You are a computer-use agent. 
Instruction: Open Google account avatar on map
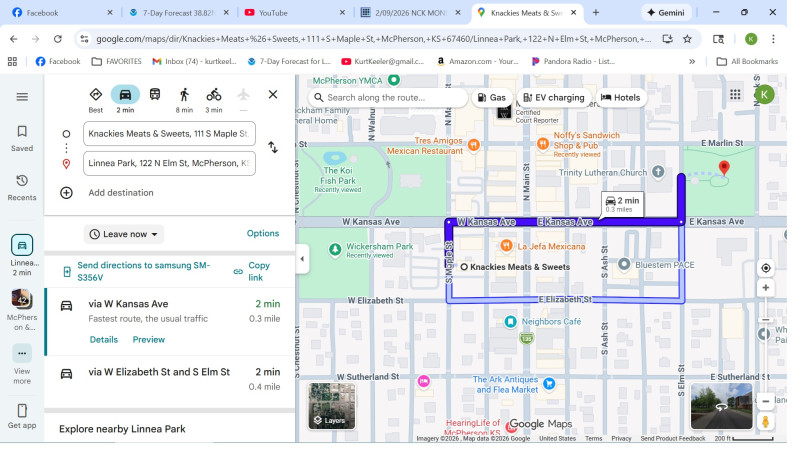(764, 94)
